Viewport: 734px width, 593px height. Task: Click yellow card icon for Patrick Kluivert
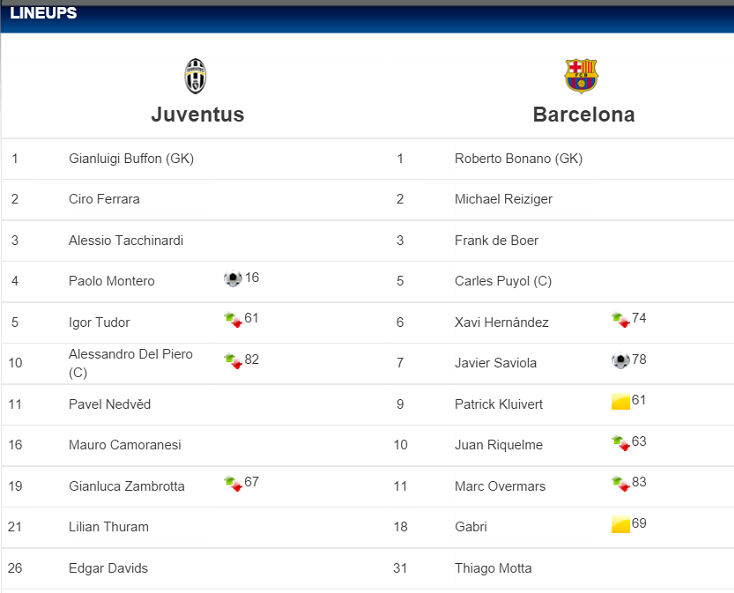tap(620, 402)
